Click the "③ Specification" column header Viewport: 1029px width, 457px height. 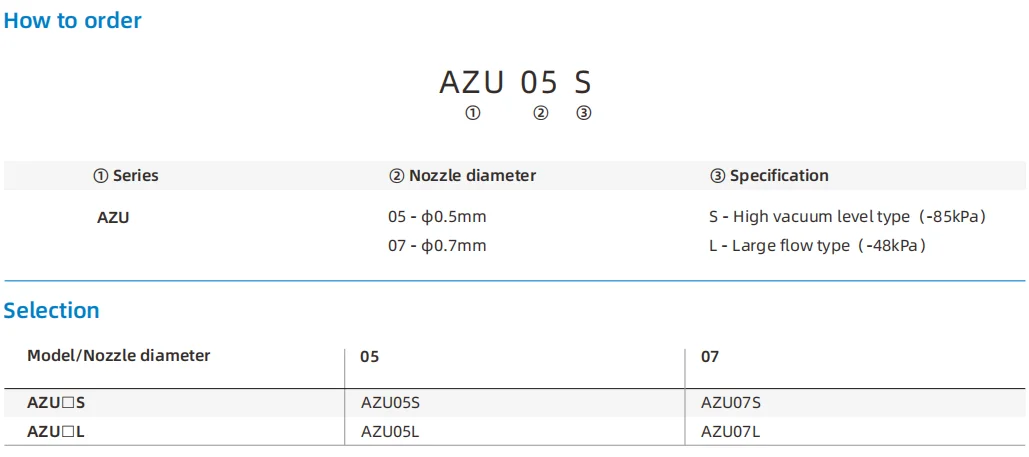pos(769,175)
